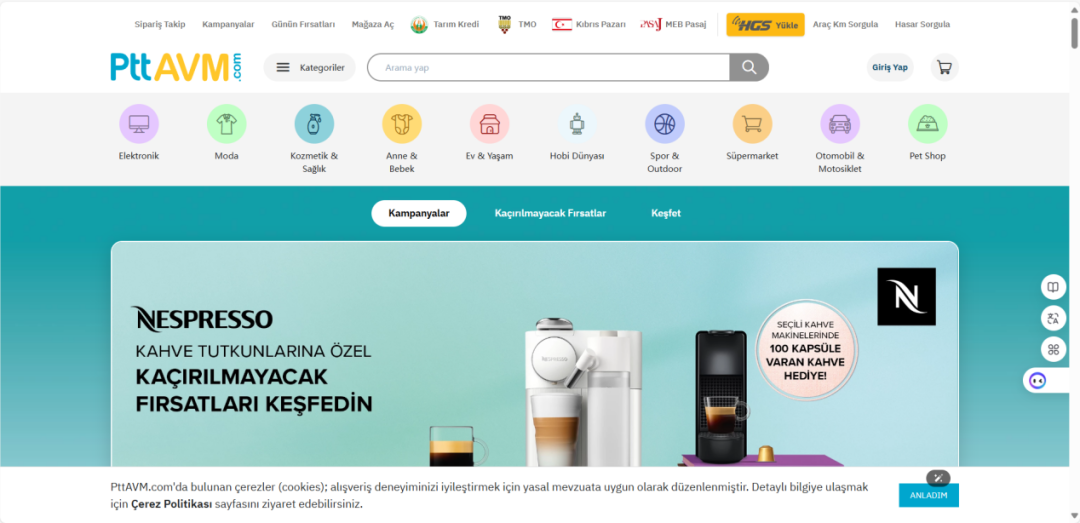Open the Spor & Outdoor basketball icon

665,124
